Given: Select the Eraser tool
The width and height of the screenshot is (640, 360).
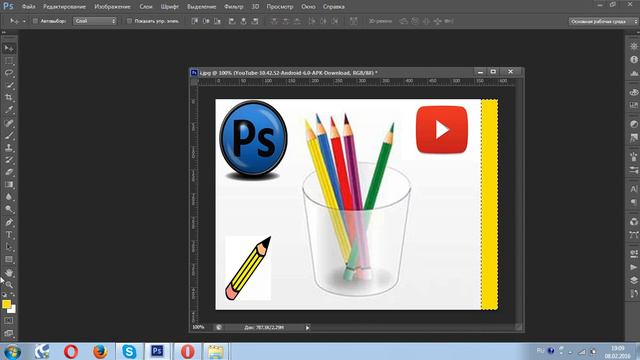Looking at the screenshot, I should (9, 172).
